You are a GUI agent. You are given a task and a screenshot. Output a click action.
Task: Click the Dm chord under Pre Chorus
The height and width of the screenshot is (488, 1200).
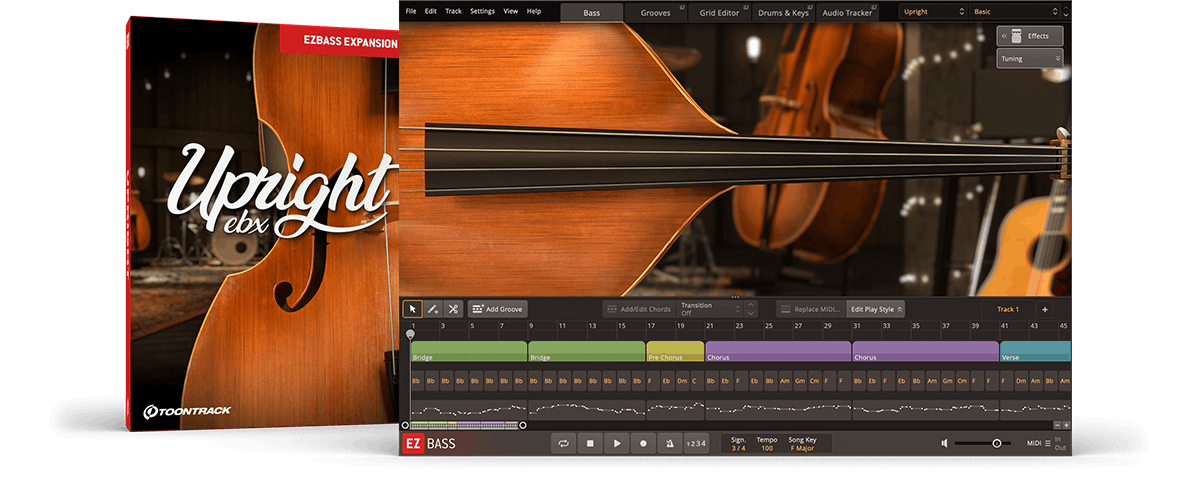coord(682,381)
